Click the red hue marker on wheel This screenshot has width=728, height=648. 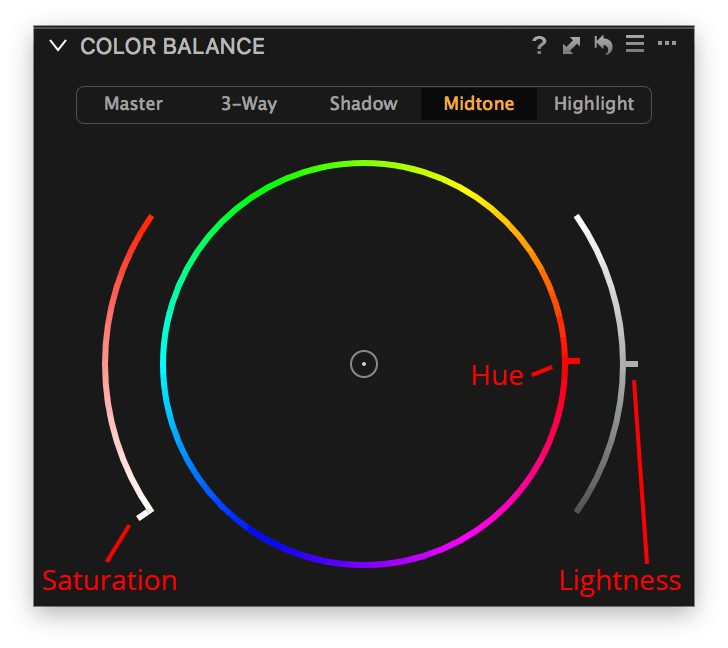click(571, 361)
